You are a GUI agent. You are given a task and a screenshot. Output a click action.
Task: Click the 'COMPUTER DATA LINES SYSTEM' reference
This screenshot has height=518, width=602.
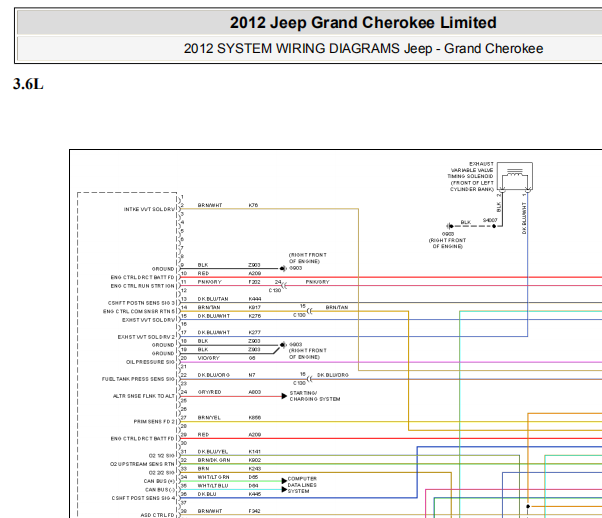tap(302, 485)
